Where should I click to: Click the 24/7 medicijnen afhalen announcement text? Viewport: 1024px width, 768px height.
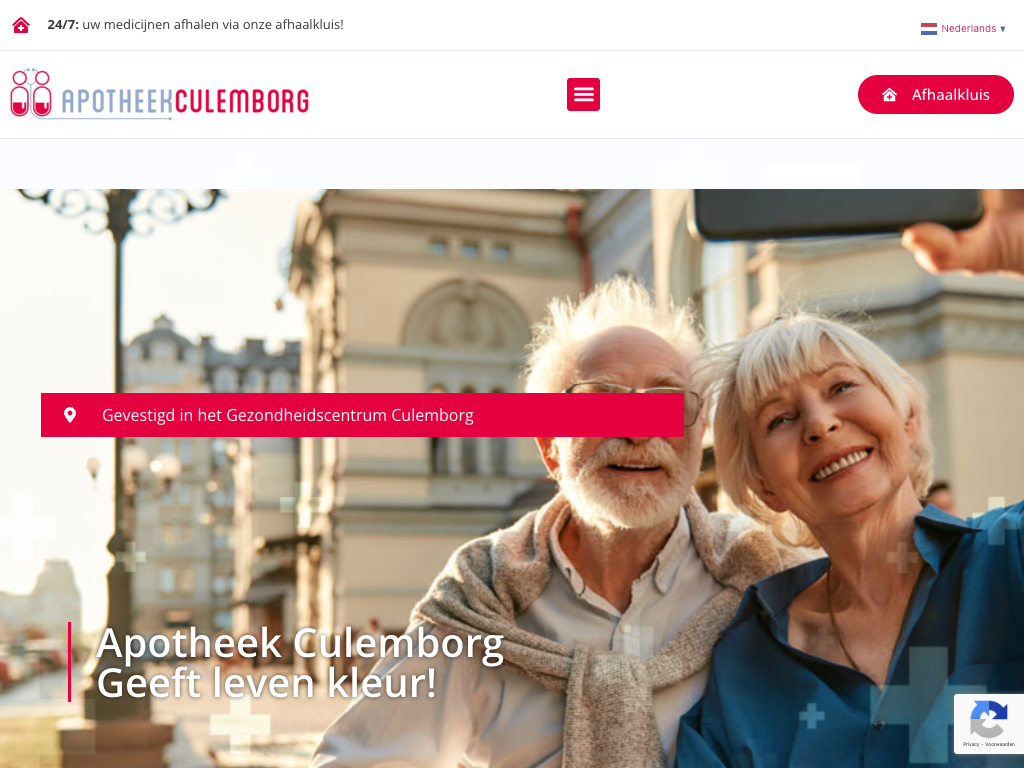195,25
